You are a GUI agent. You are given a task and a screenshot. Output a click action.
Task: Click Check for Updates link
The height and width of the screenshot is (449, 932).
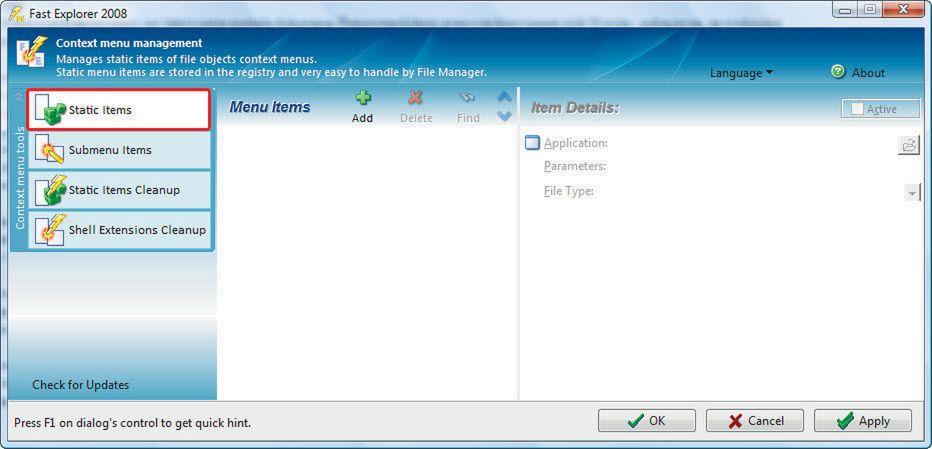coord(80,385)
